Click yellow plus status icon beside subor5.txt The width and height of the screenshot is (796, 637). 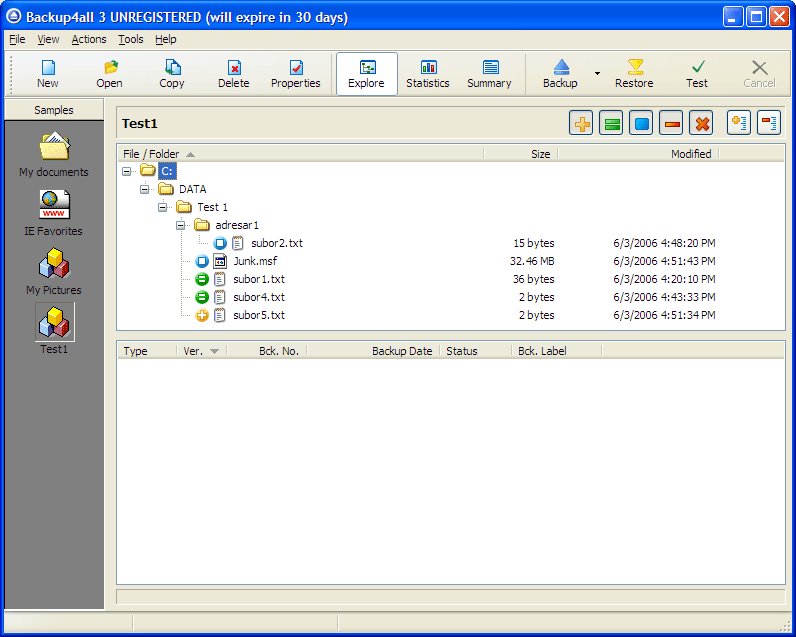(x=202, y=315)
